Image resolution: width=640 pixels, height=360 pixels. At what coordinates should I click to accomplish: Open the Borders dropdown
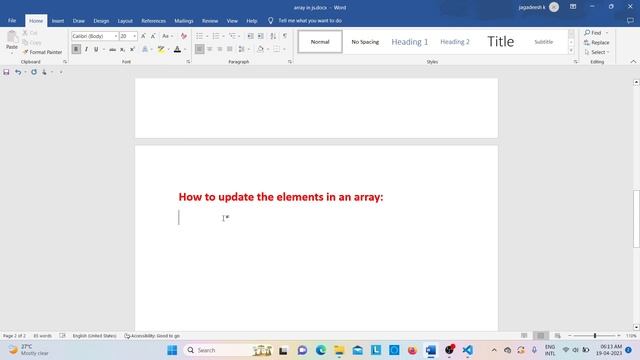pos(284,49)
